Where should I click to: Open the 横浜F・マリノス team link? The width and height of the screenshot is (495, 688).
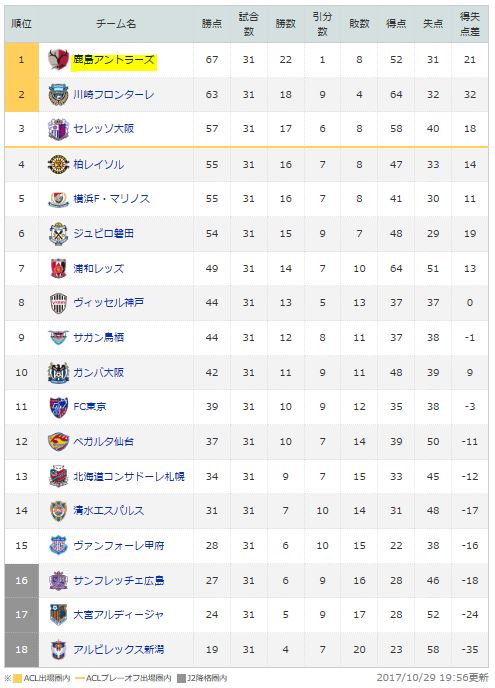pos(111,199)
